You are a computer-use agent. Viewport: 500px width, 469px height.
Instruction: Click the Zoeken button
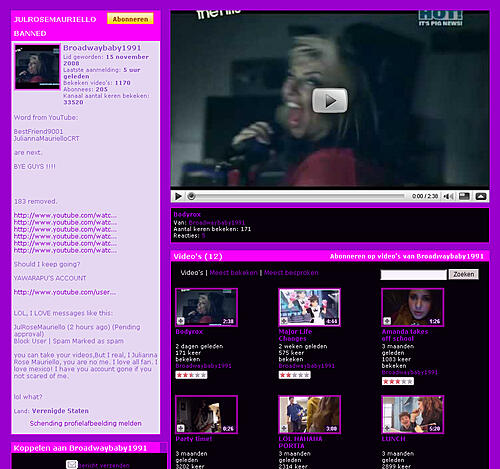[463, 274]
